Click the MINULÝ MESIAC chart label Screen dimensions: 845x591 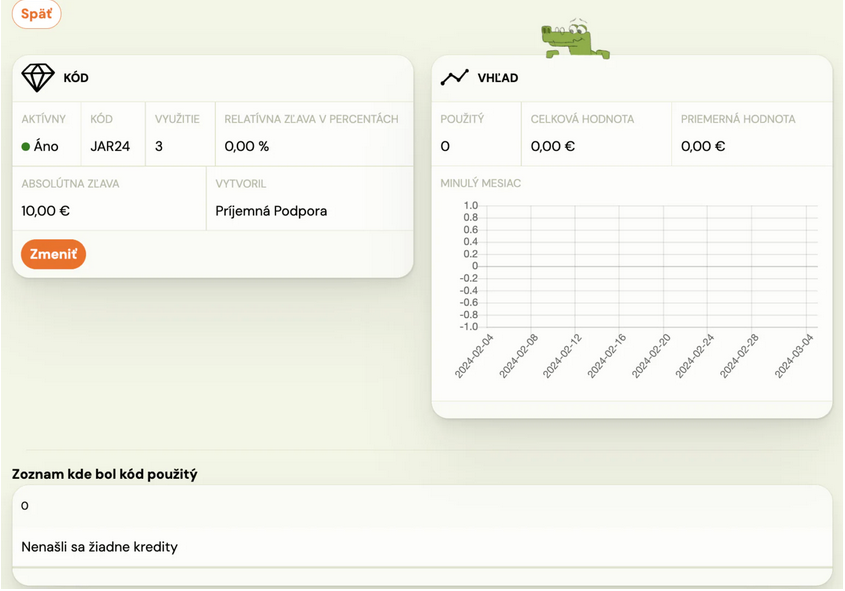pyautogui.click(x=481, y=183)
